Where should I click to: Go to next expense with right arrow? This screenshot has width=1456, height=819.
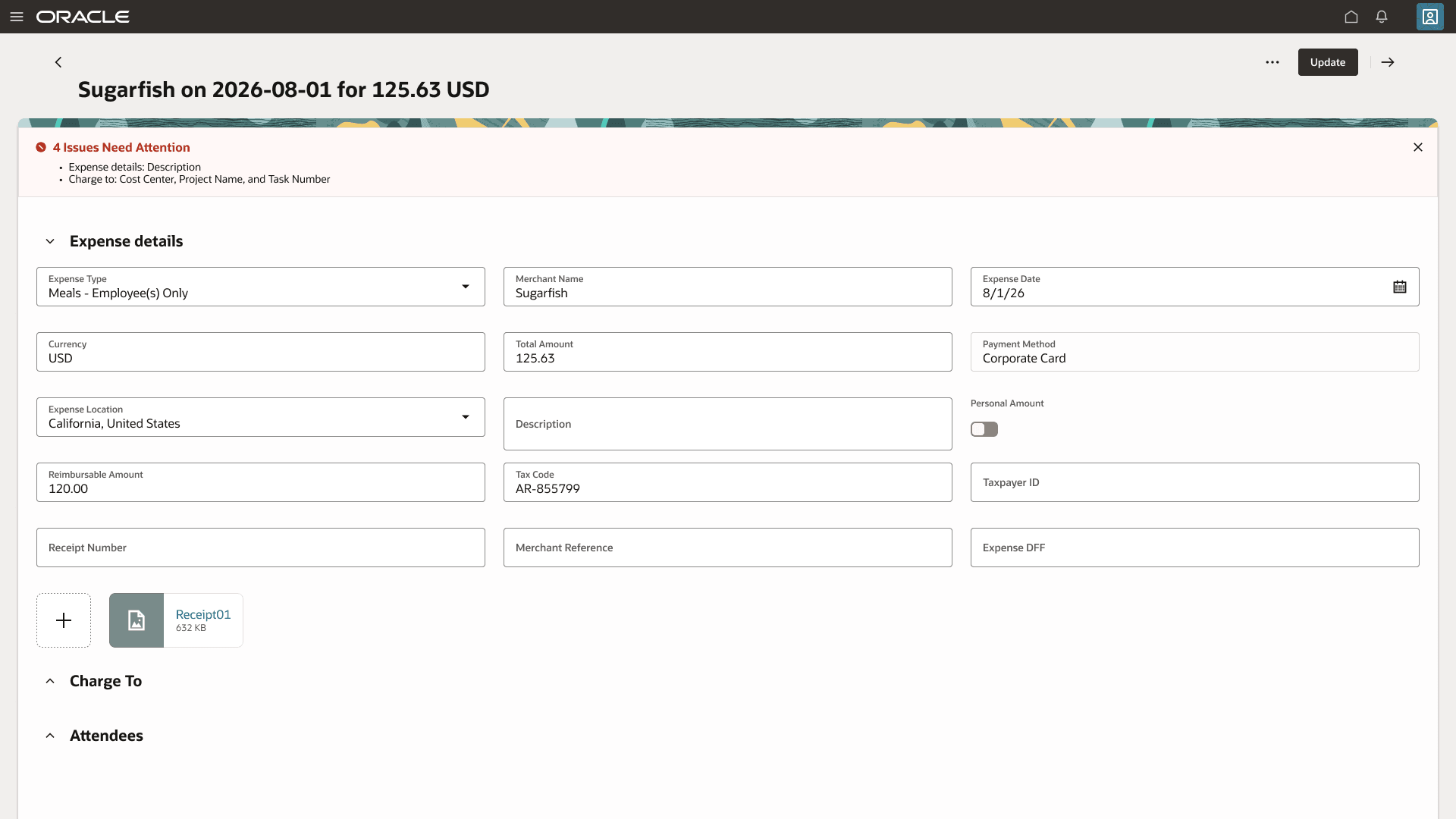1388,62
